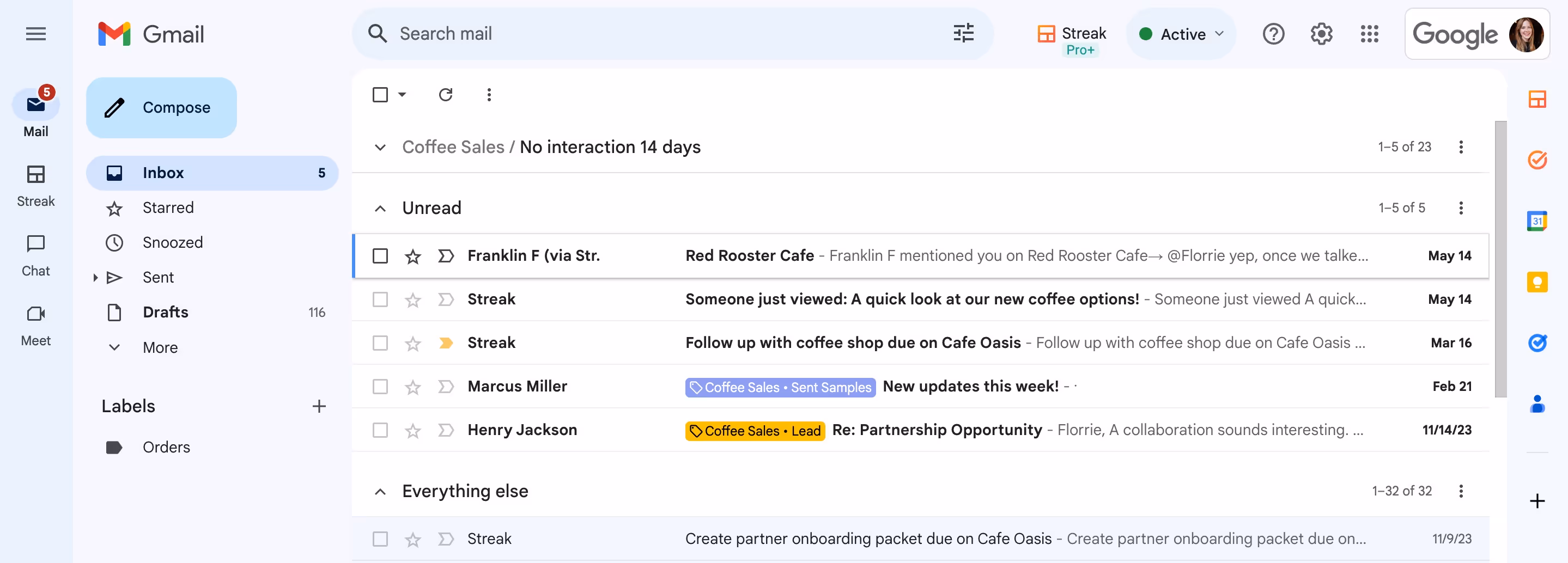
Task: Open the Red Rooster Cafe email
Action: coord(920,255)
